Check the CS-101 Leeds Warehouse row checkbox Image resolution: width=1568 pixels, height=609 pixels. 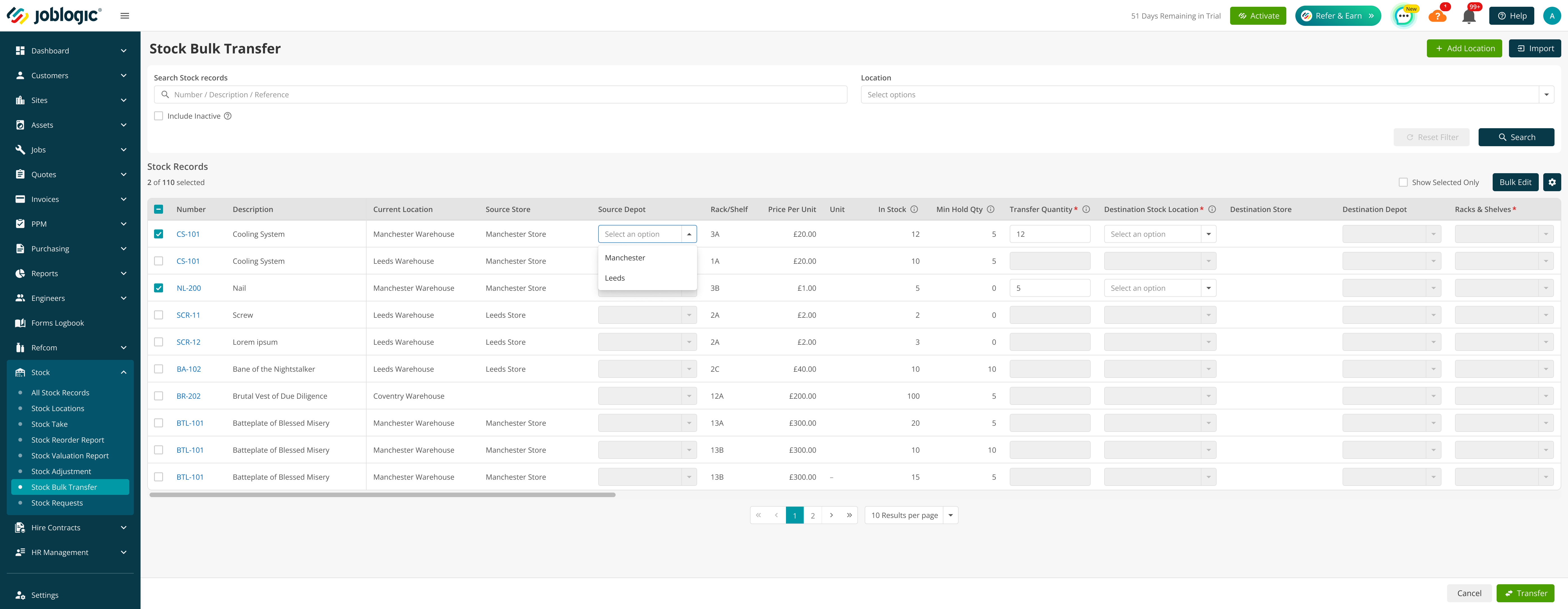click(x=158, y=261)
